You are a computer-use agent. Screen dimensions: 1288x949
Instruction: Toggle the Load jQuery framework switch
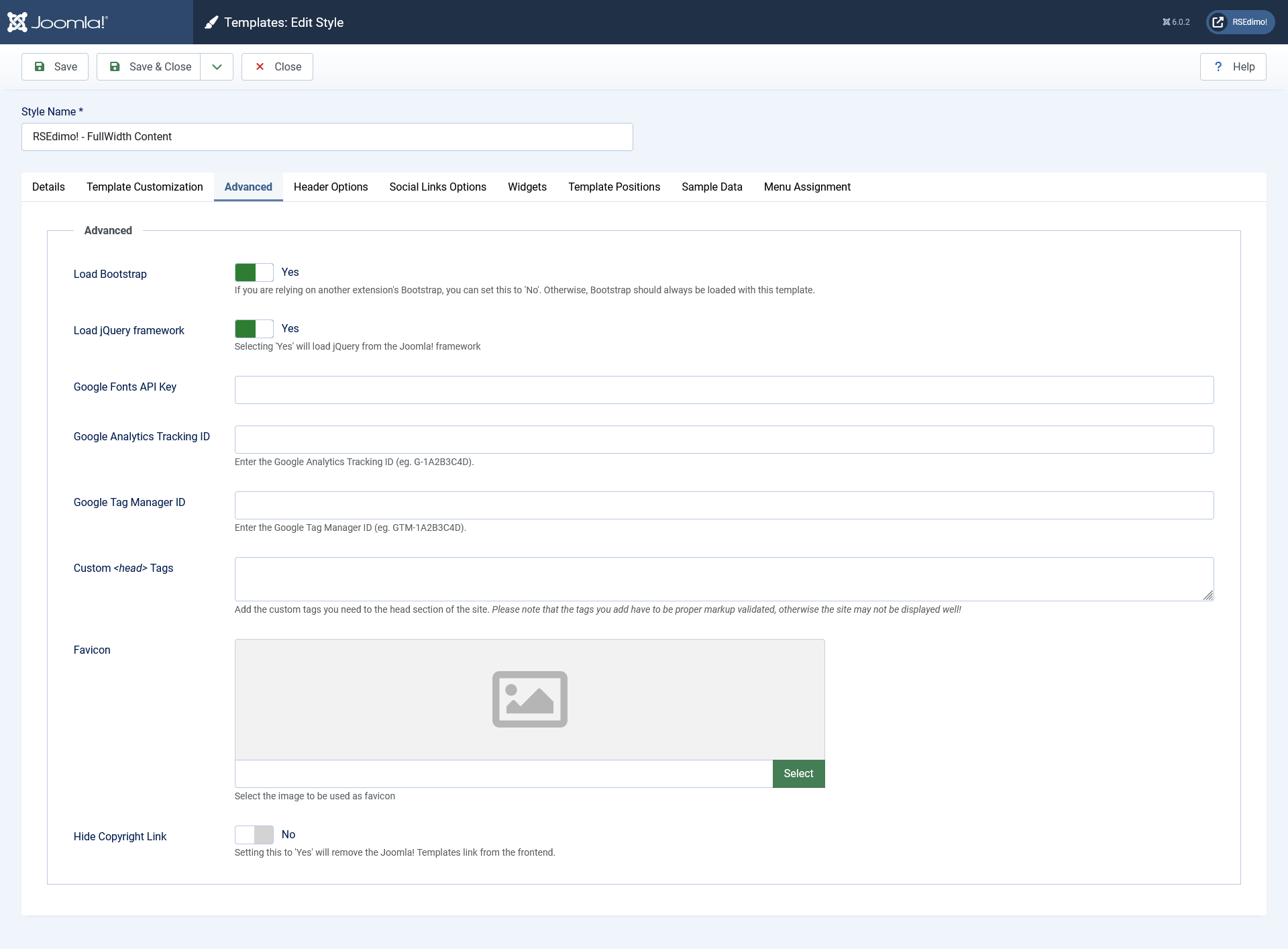click(x=254, y=328)
